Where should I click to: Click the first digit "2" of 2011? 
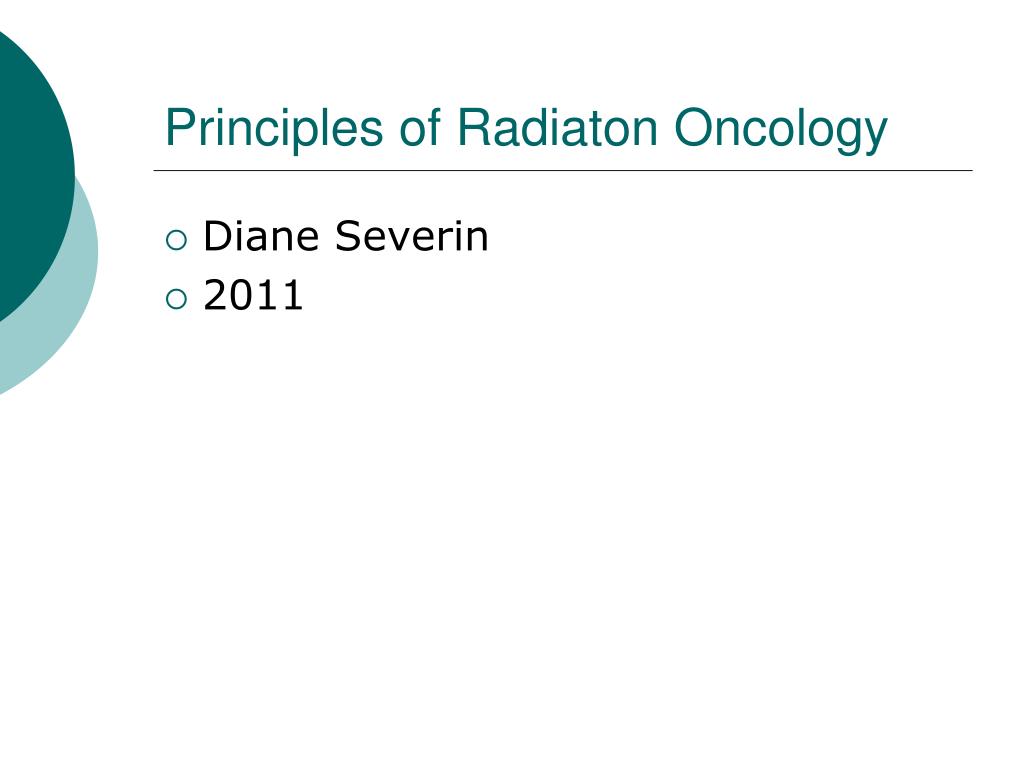(216, 295)
